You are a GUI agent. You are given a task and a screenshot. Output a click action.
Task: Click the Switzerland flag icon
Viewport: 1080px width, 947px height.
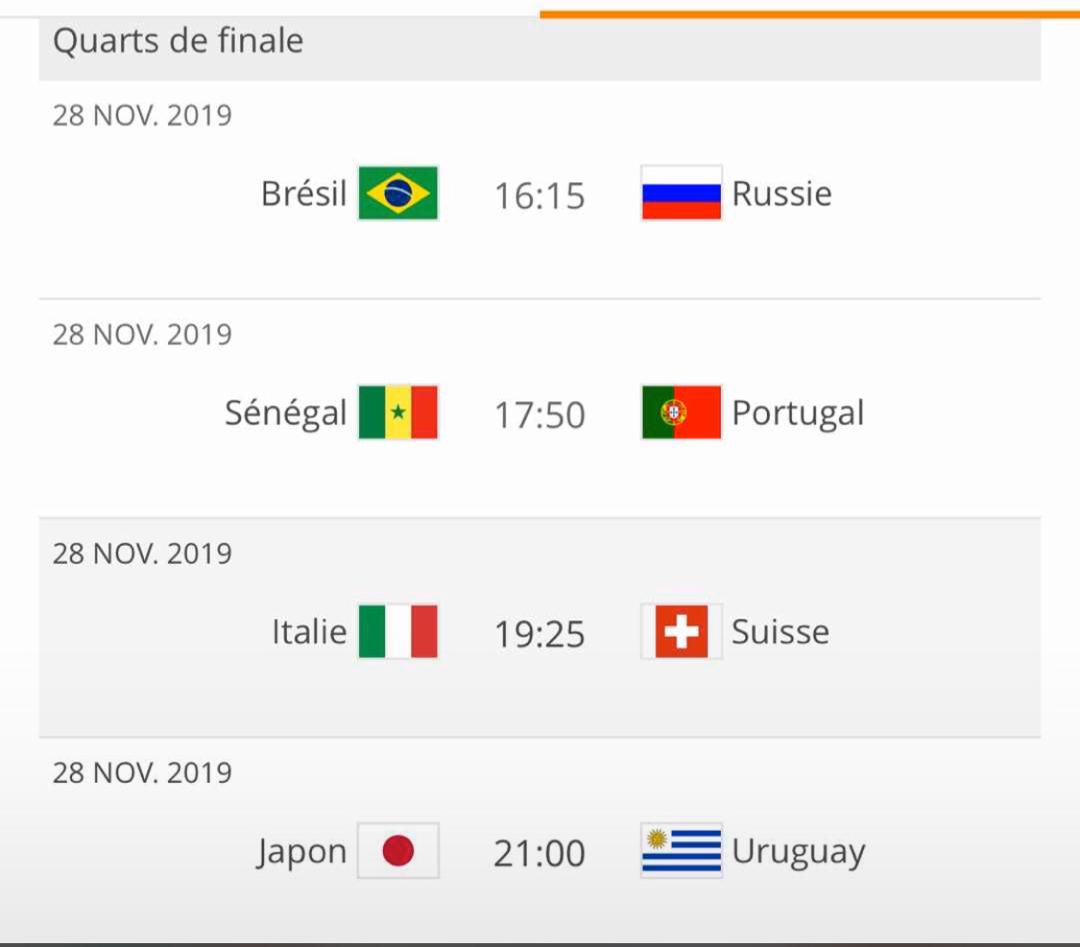point(681,631)
